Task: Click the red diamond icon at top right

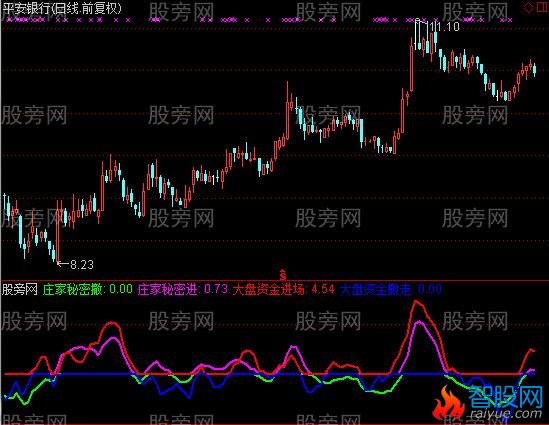Action: click(x=528, y=8)
